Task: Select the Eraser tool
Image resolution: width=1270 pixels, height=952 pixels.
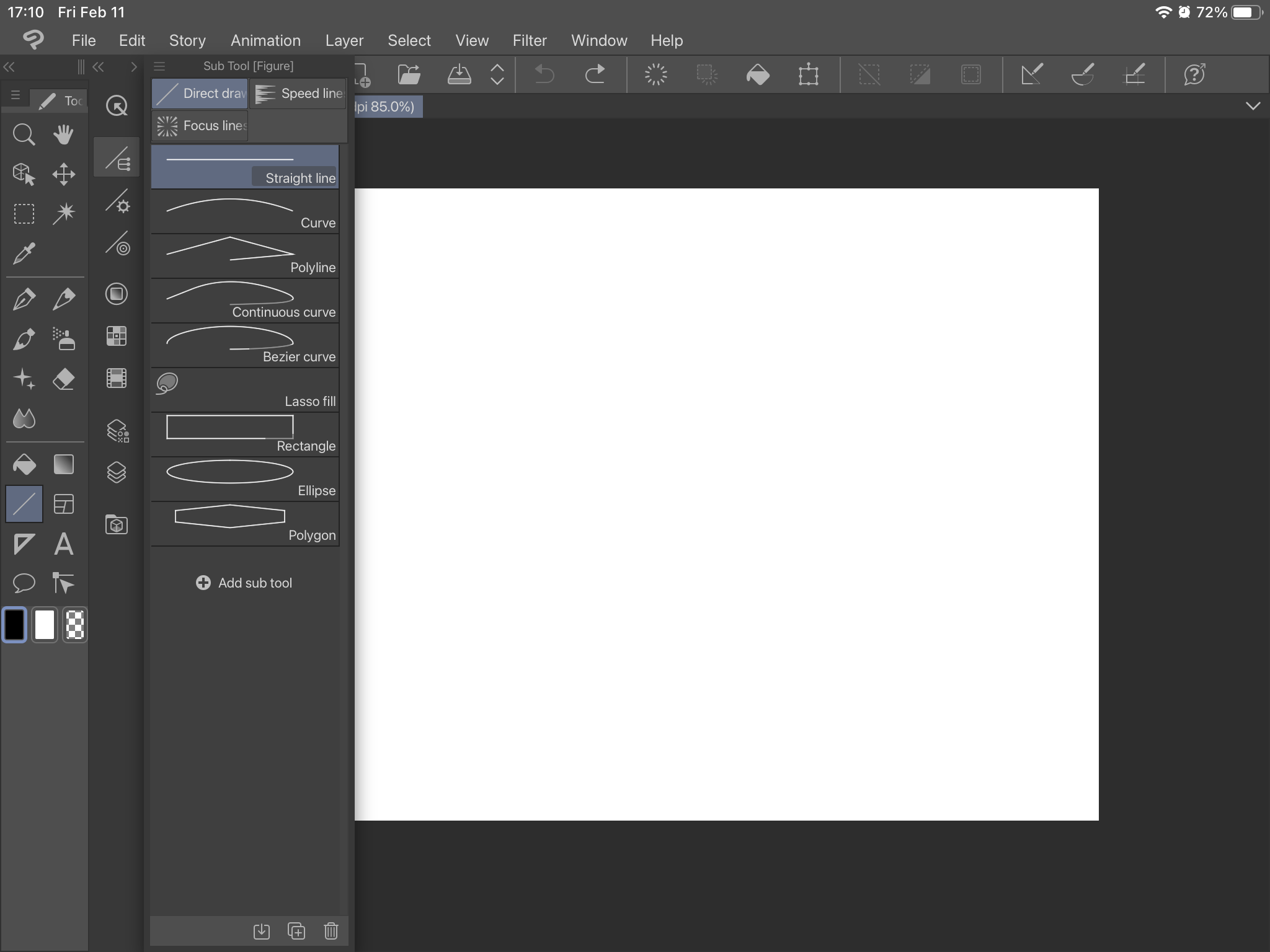Action: pos(63,379)
